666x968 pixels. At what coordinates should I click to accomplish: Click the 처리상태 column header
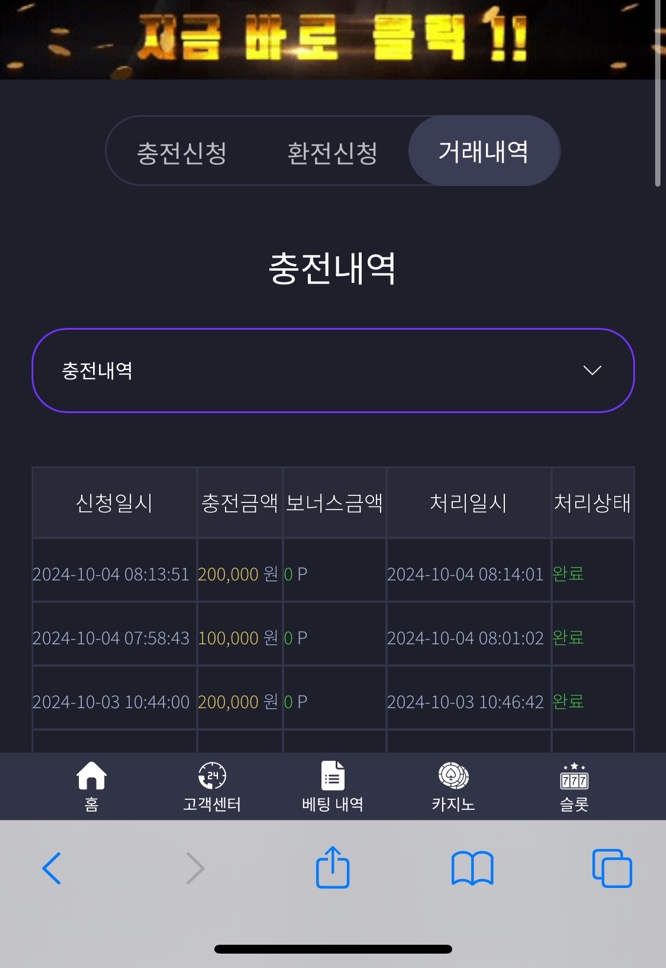[593, 503]
